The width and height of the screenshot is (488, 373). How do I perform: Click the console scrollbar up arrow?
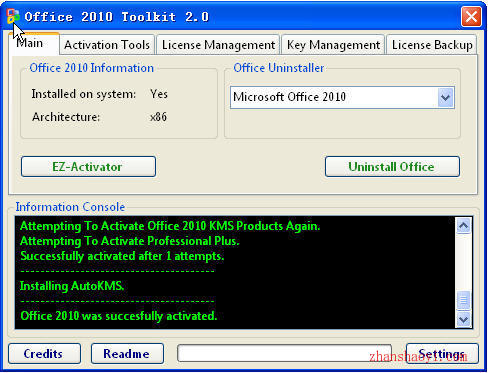point(463,226)
